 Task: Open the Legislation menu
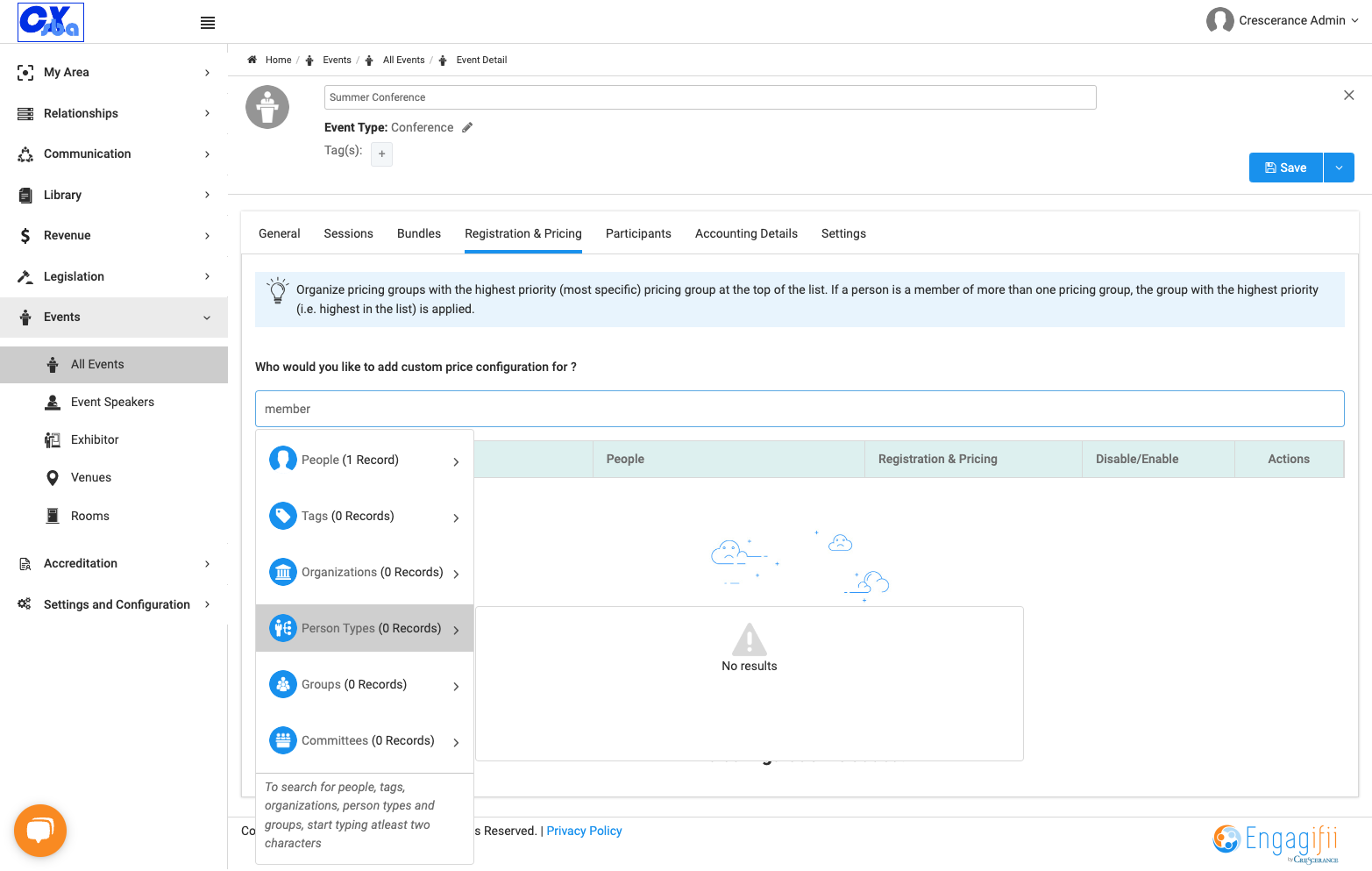(114, 276)
